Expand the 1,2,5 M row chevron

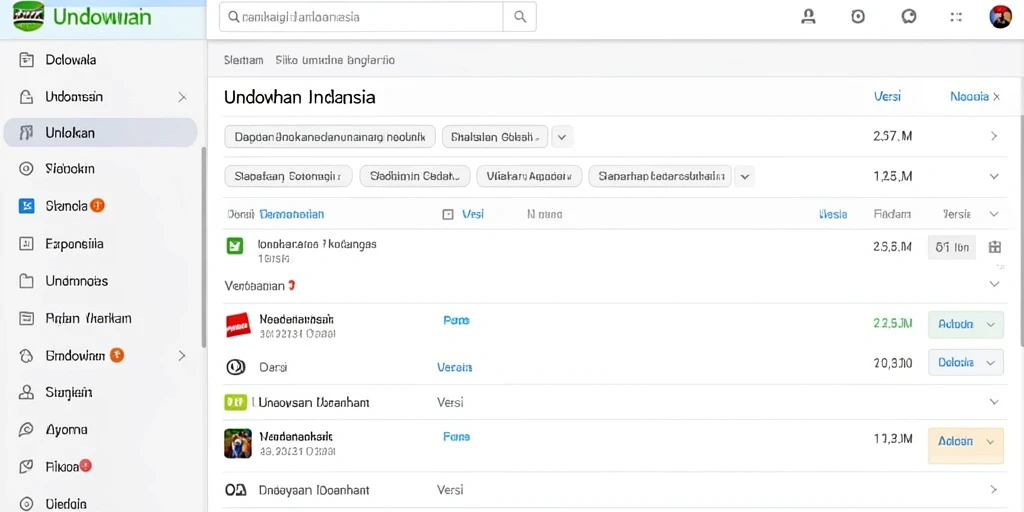pos(994,176)
